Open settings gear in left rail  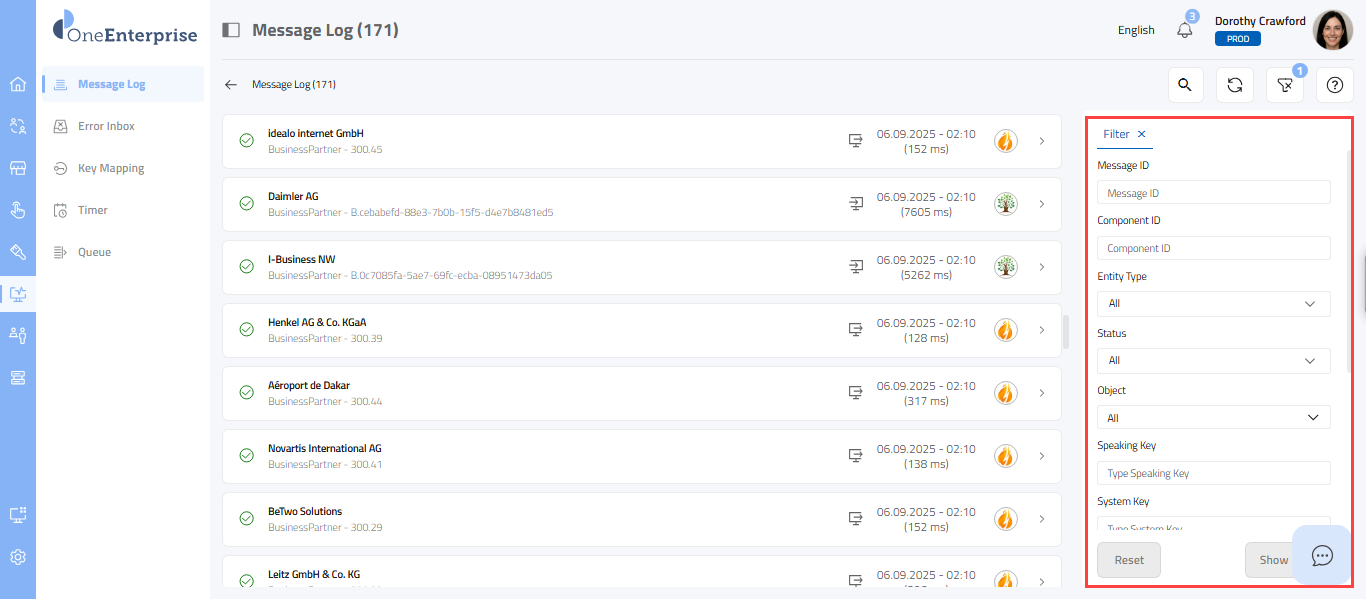[x=18, y=557]
